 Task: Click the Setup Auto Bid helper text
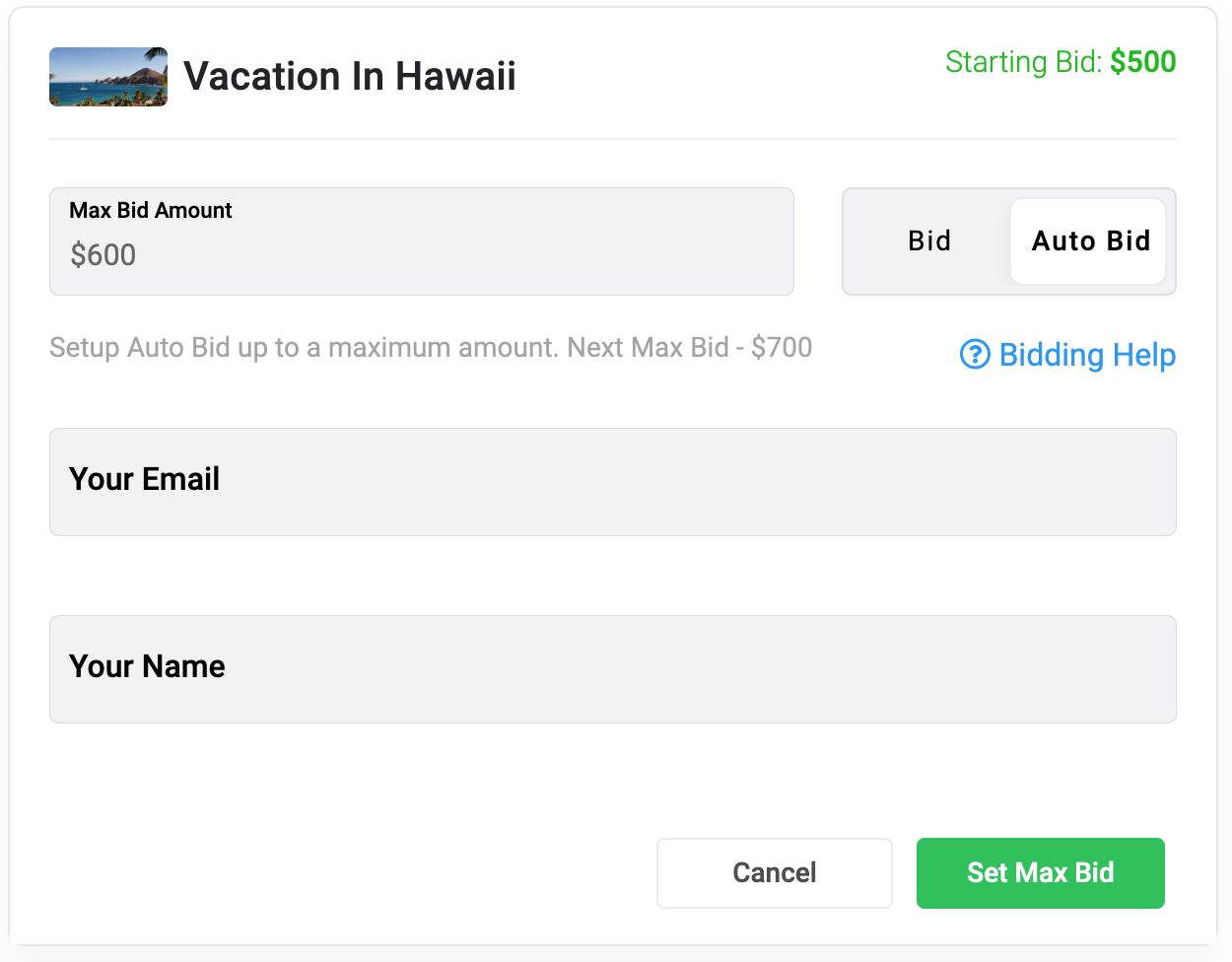(305, 348)
